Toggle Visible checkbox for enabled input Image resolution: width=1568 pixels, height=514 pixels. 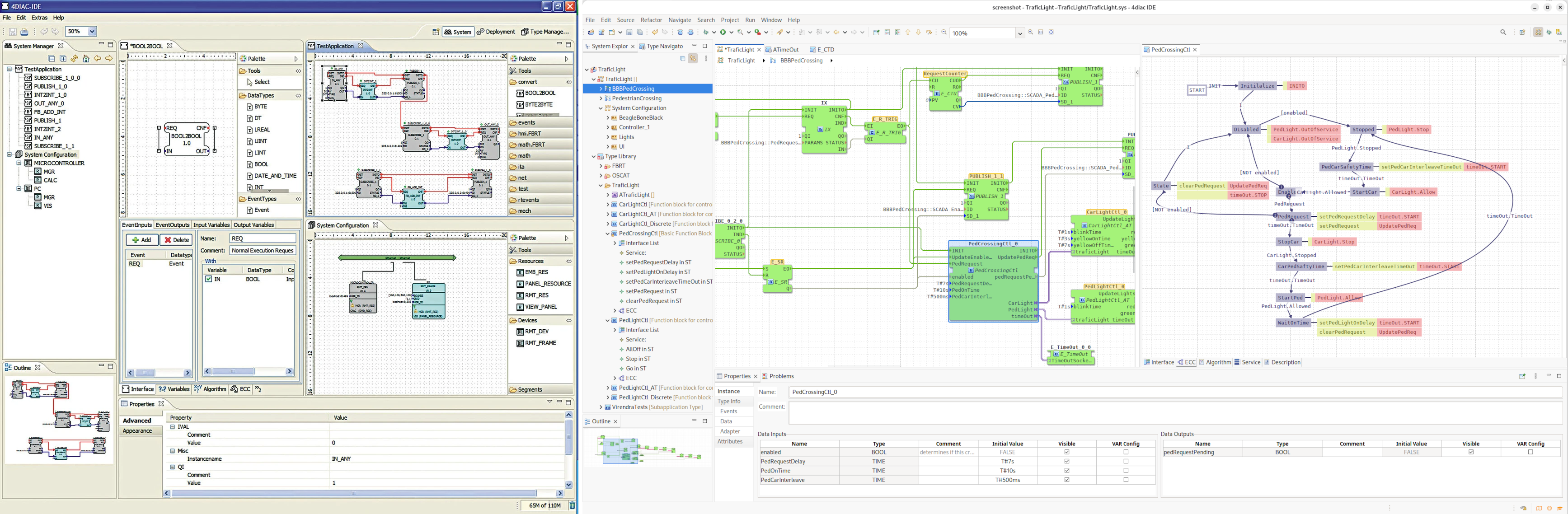click(x=1066, y=452)
